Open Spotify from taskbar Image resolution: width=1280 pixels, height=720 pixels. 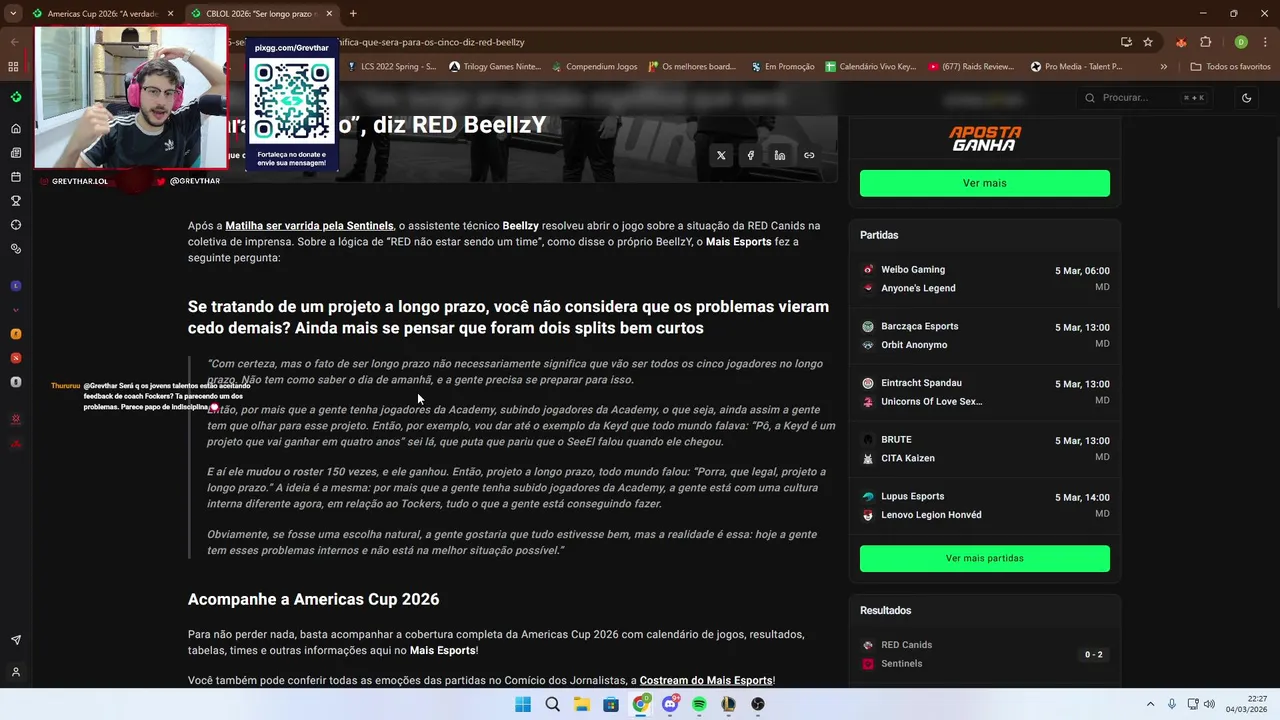tap(699, 704)
